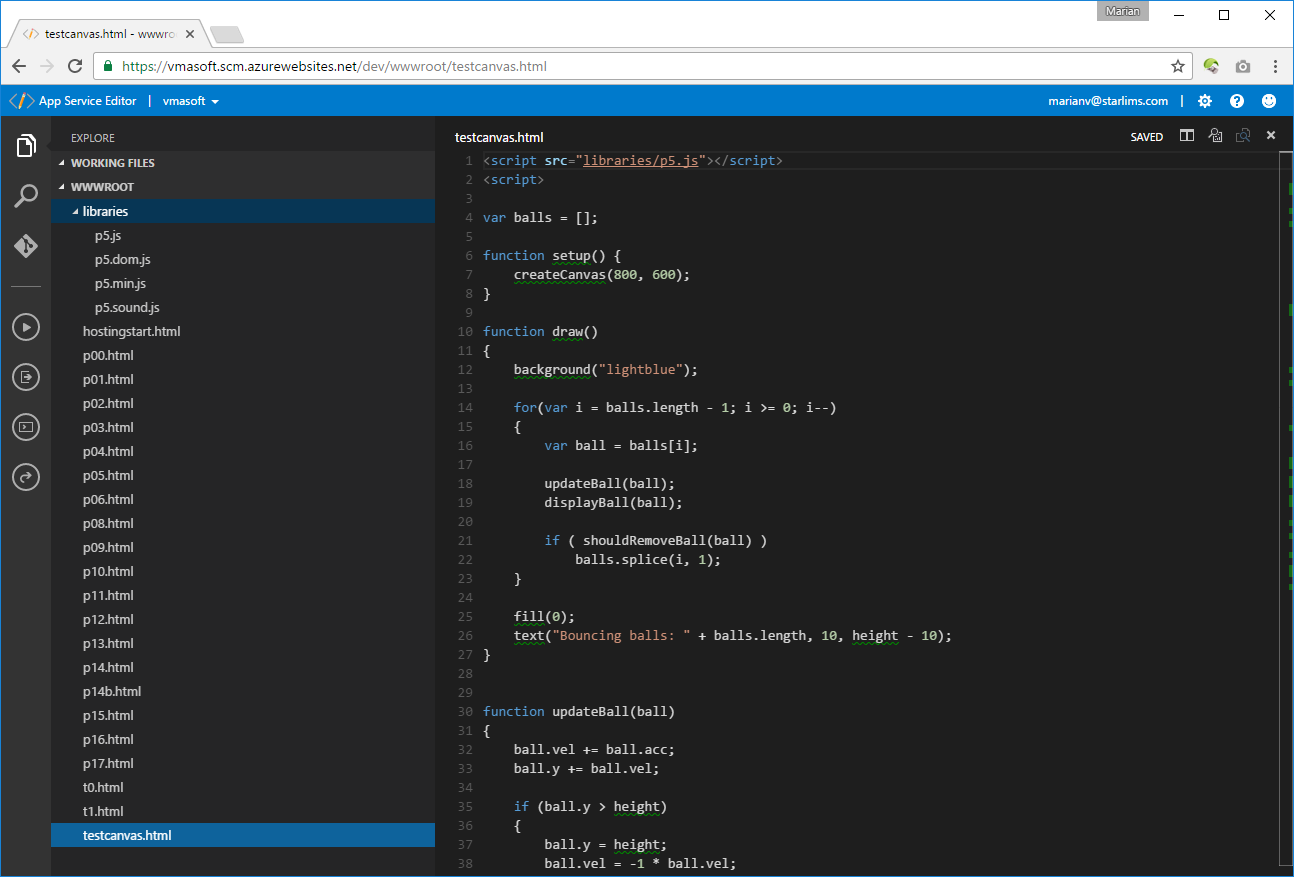
Task: Click the green secure padlock icon
Action: tap(108, 67)
